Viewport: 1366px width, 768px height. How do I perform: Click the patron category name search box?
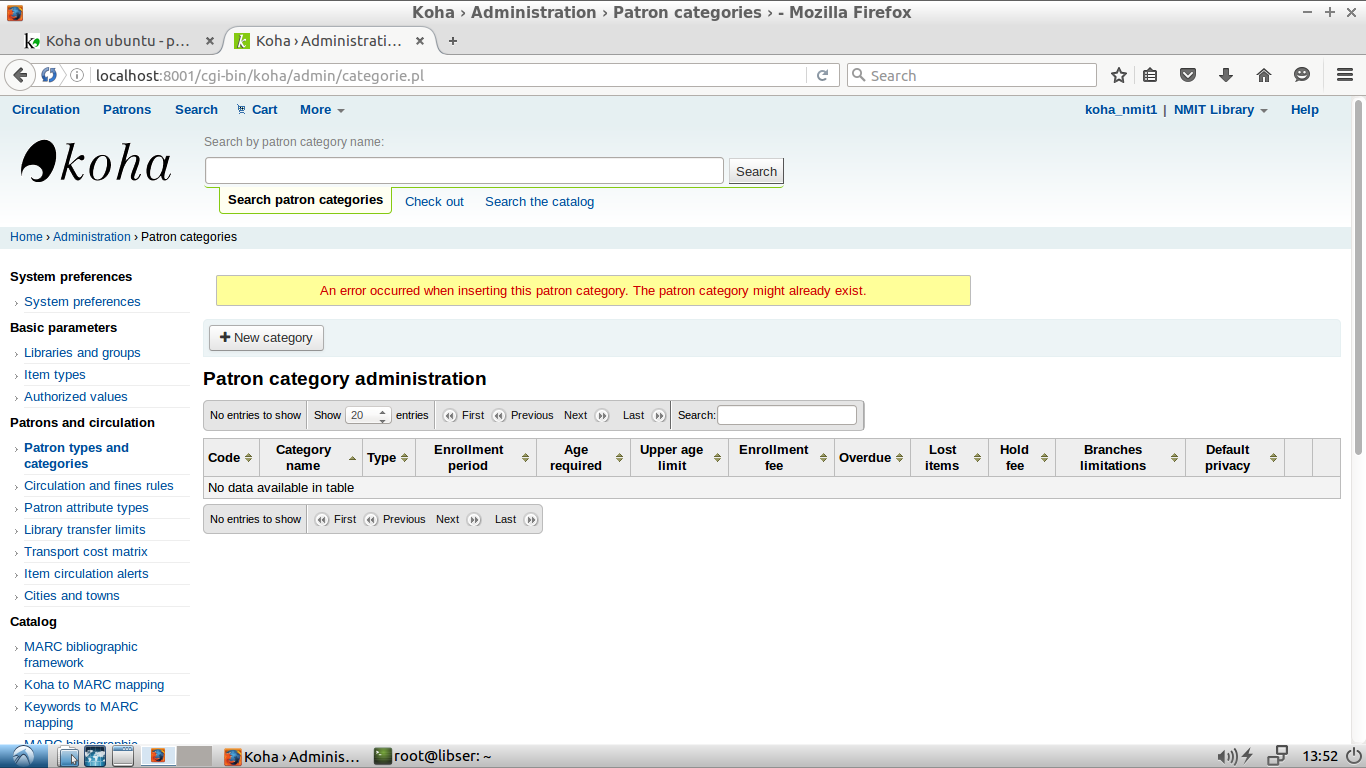coord(464,171)
